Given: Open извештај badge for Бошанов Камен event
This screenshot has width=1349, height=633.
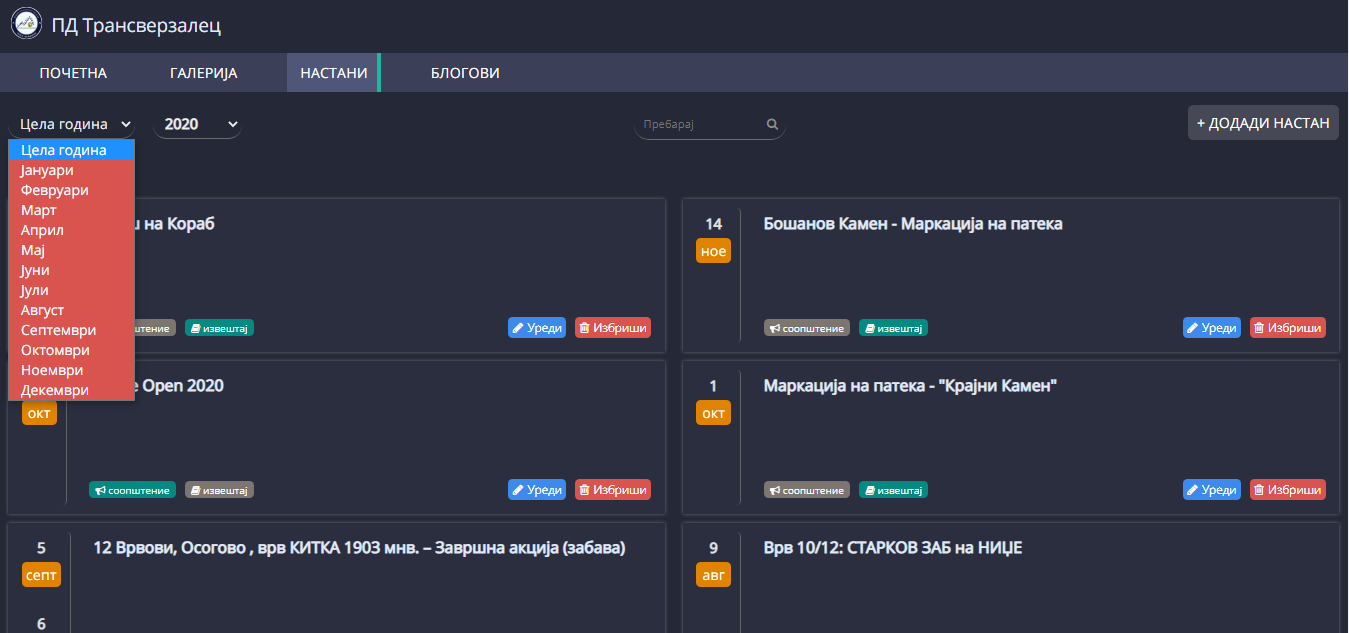Looking at the screenshot, I should (x=893, y=328).
